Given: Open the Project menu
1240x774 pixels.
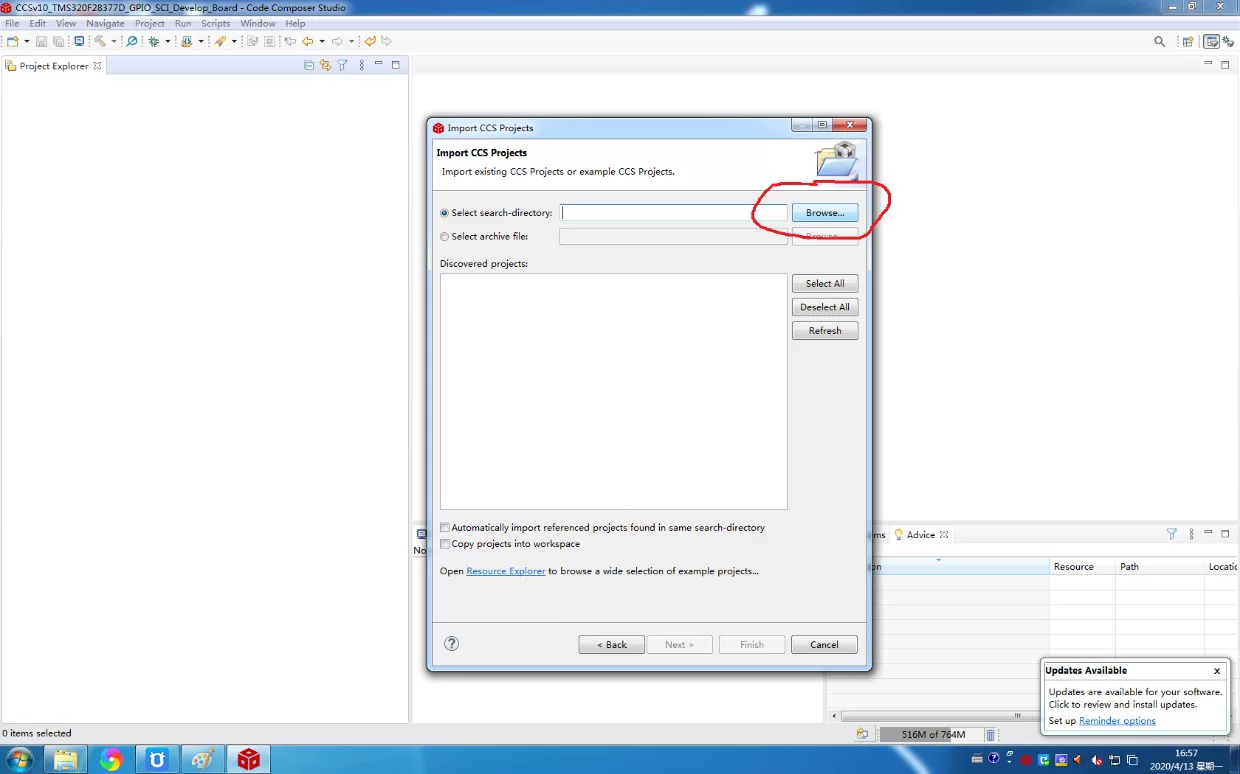Looking at the screenshot, I should pyautogui.click(x=150, y=23).
